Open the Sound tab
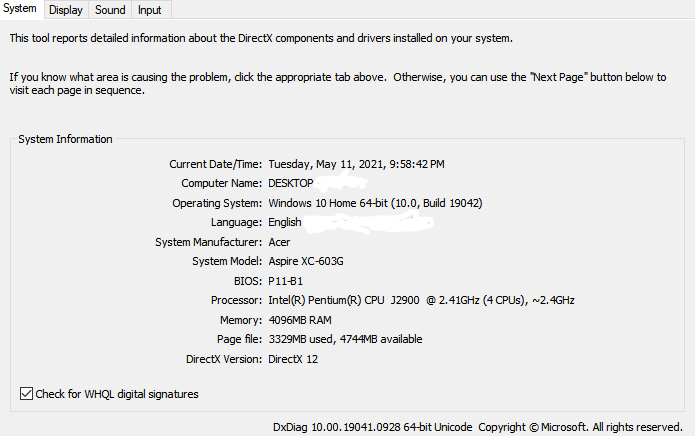The height and width of the screenshot is (436, 695). point(110,10)
